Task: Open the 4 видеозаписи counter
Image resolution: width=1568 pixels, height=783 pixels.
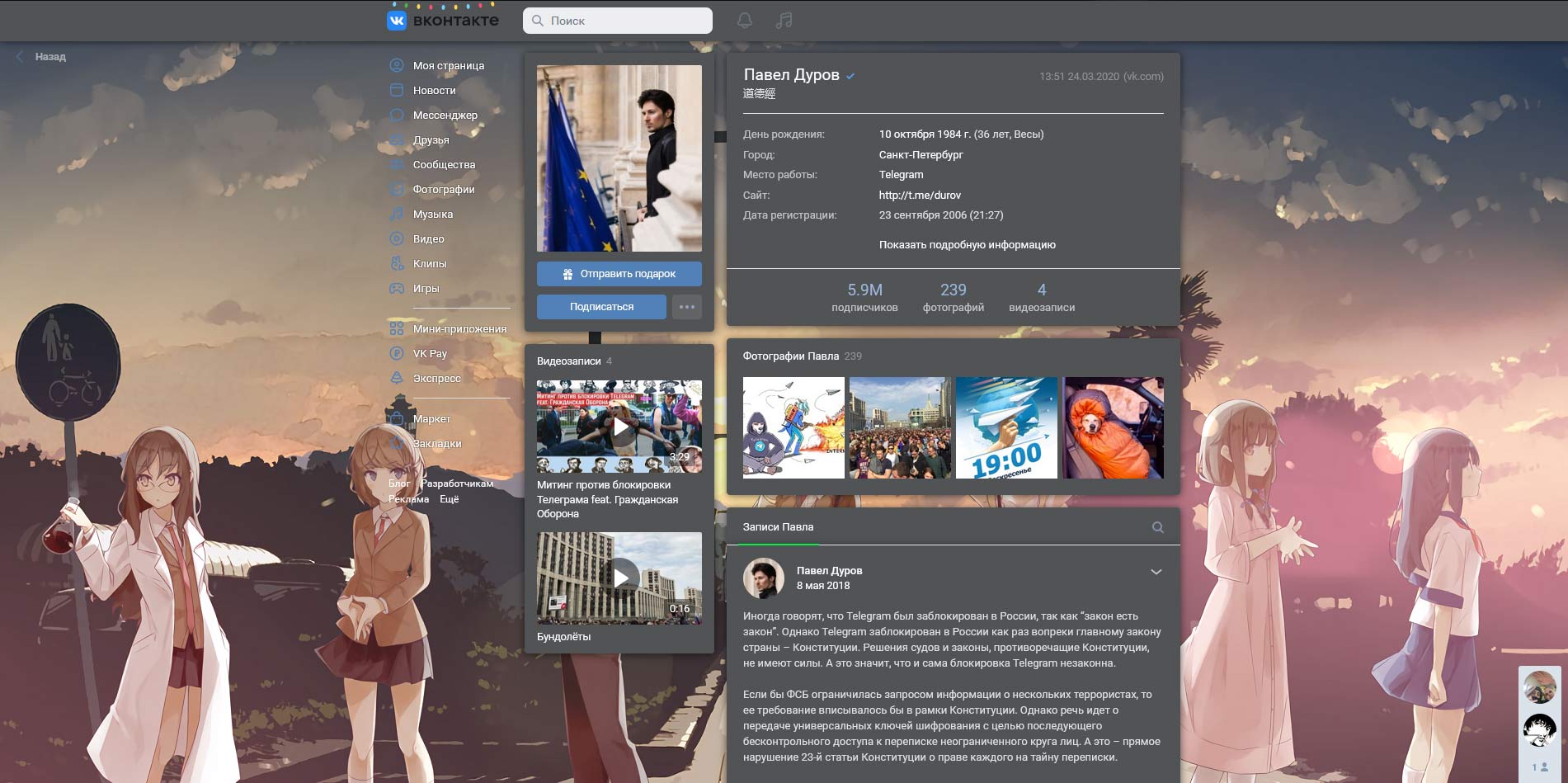Action: coord(1042,297)
